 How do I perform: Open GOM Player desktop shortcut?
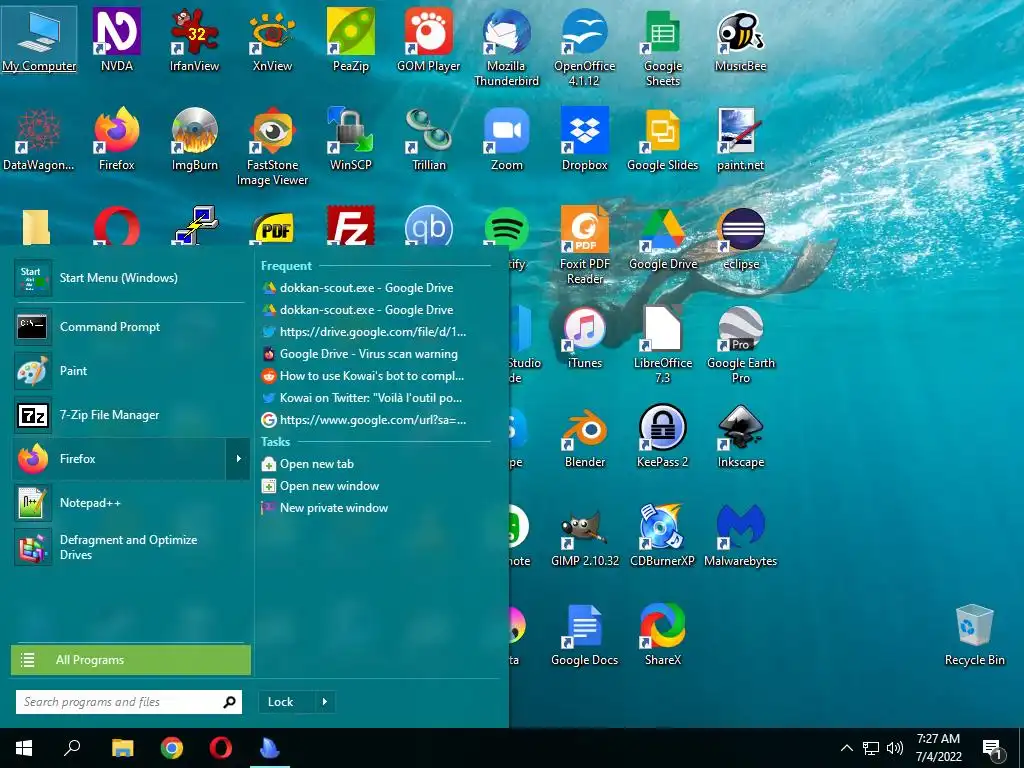click(428, 39)
